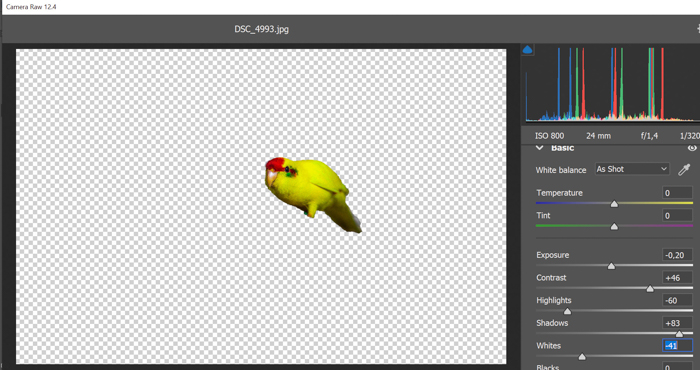Select the Exposure value field showing -0,20

(x=677, y=255)
